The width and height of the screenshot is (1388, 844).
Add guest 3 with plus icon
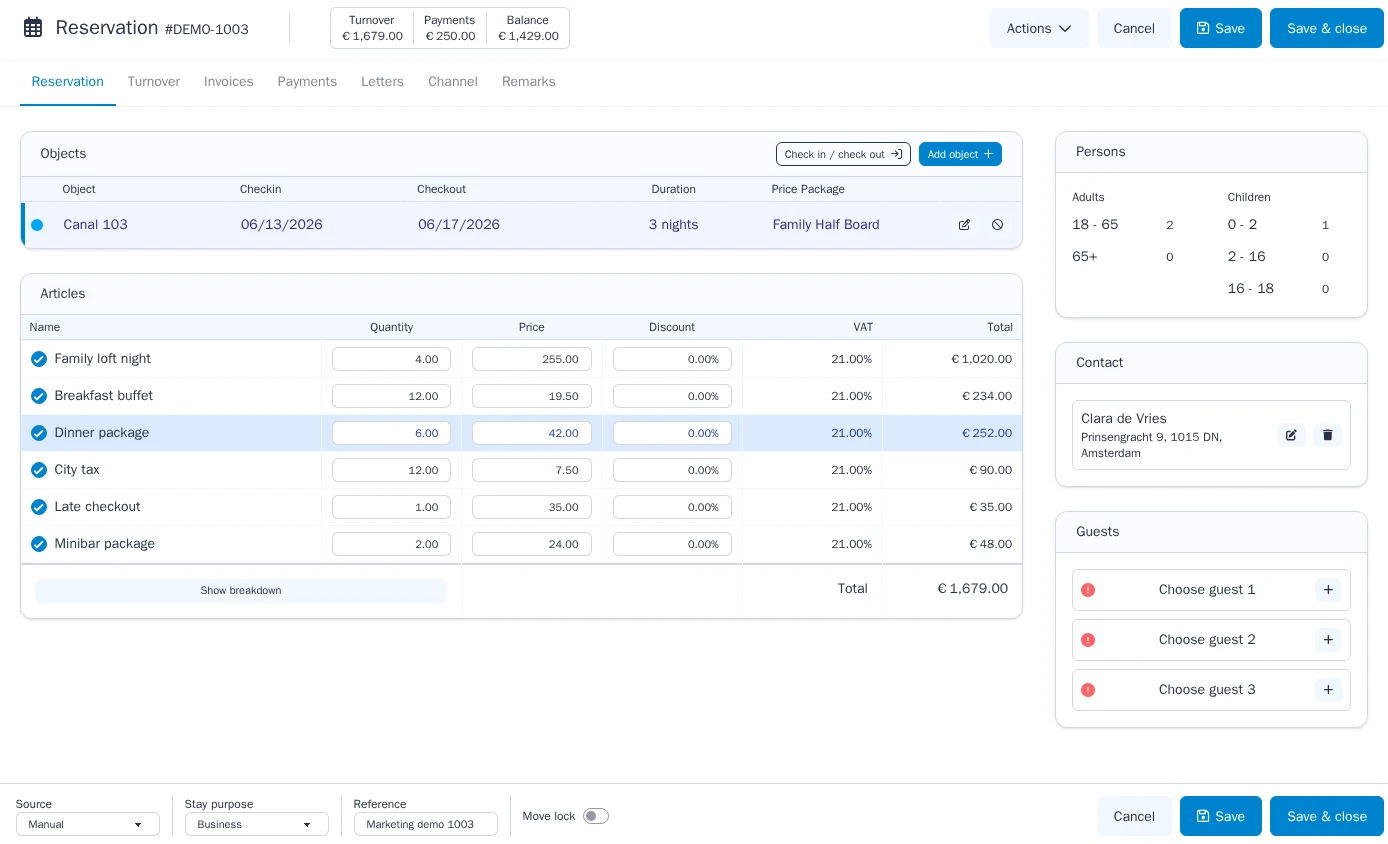pyautogui.click(x=1328, y=690)
